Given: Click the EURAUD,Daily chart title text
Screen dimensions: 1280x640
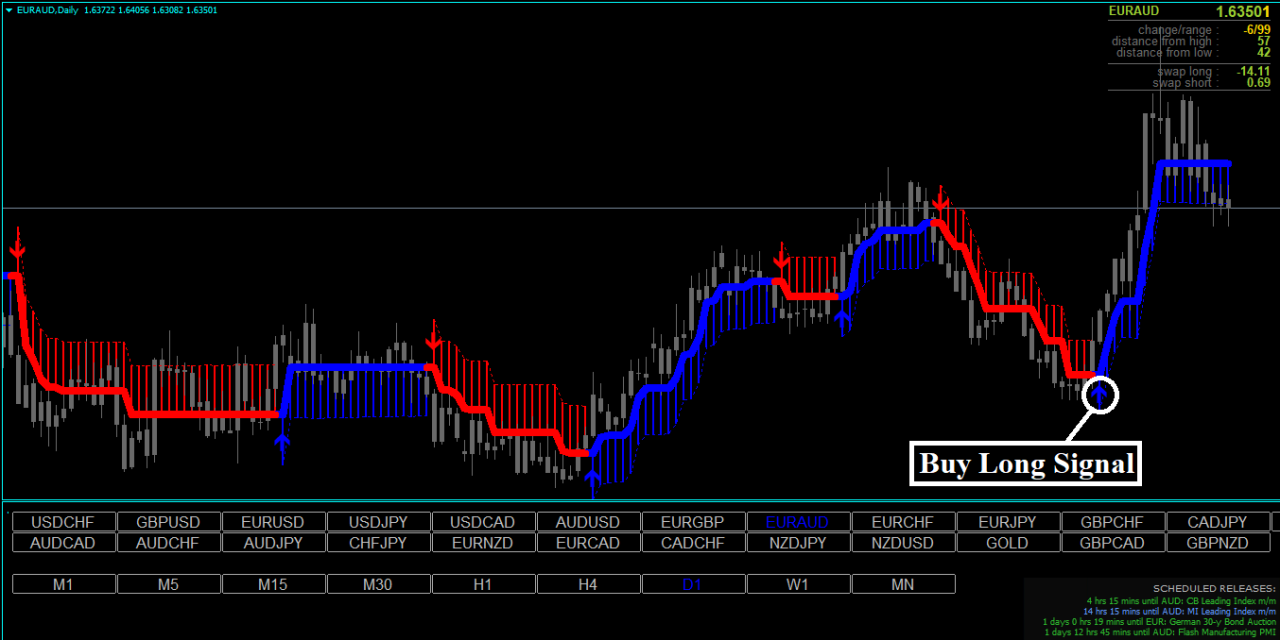Looking at the screenshot, I should point(47,10).
